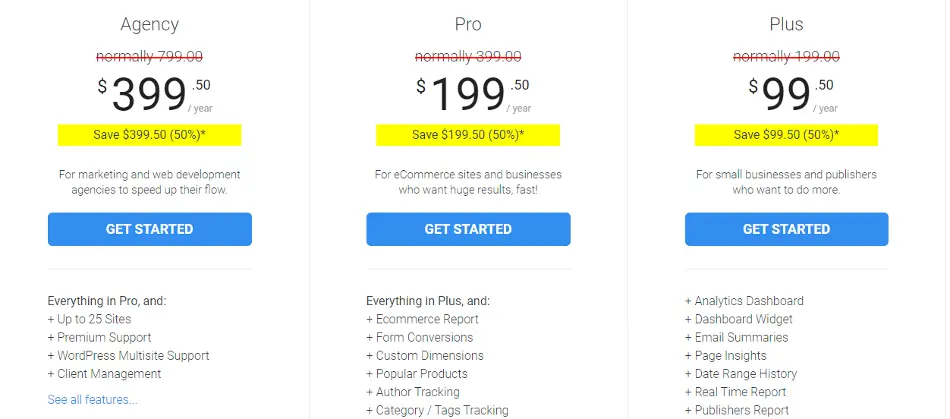Select the Pro plan heading
The height and width of the screenshot is (419, 950).
[x=468, y=24]
